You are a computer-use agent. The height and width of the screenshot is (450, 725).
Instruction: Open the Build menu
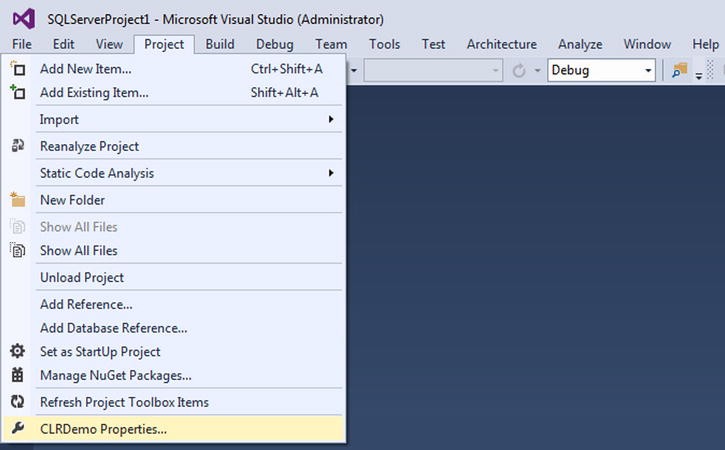(x=220, y=44)
